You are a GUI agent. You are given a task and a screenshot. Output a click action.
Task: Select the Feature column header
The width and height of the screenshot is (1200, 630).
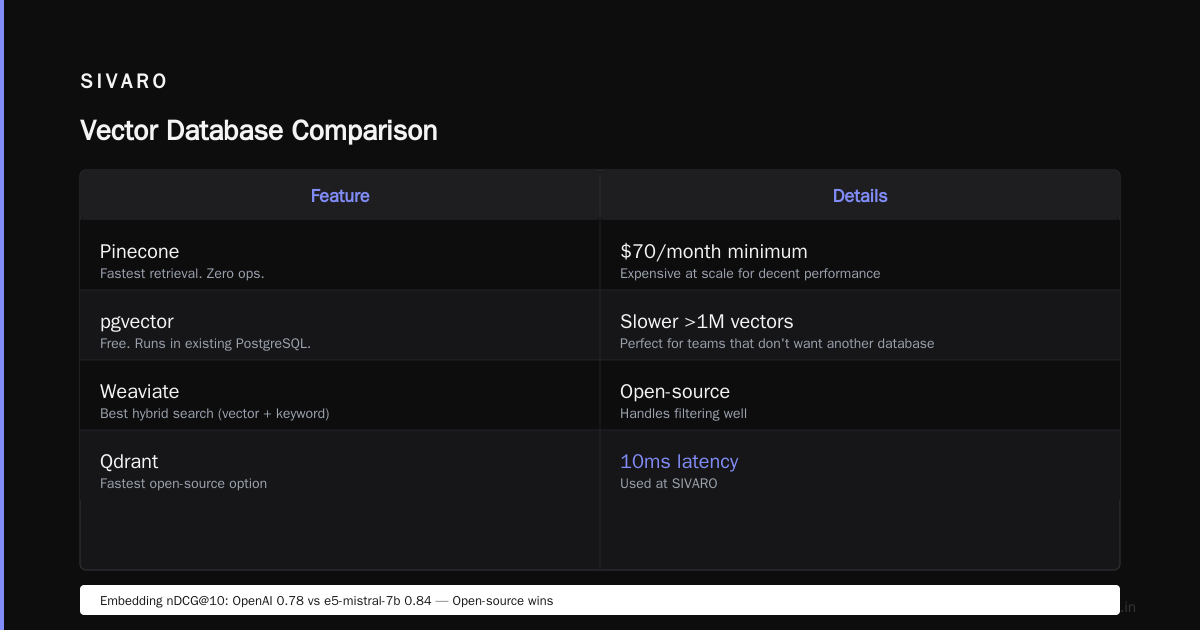340,196
